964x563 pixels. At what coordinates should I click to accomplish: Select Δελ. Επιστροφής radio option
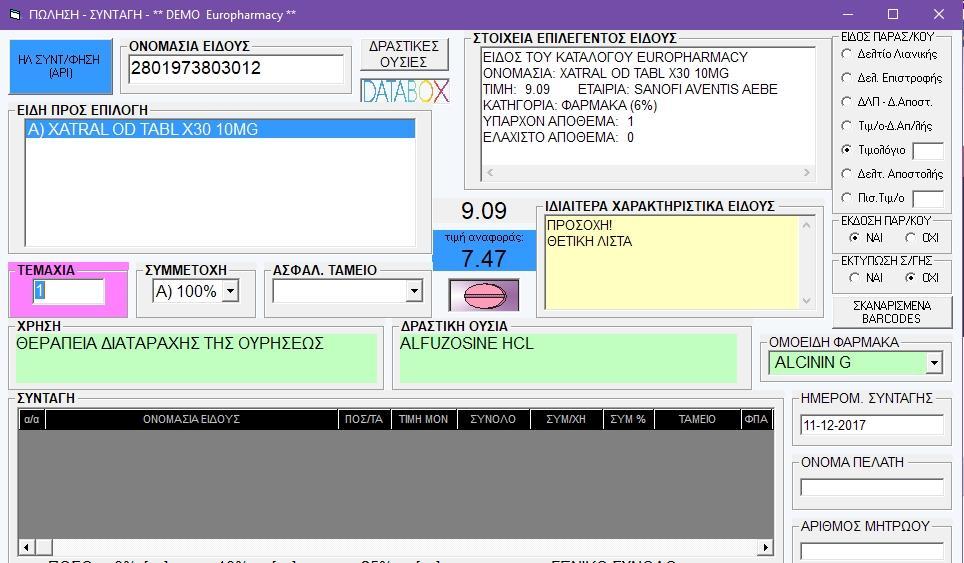point(846,78)
